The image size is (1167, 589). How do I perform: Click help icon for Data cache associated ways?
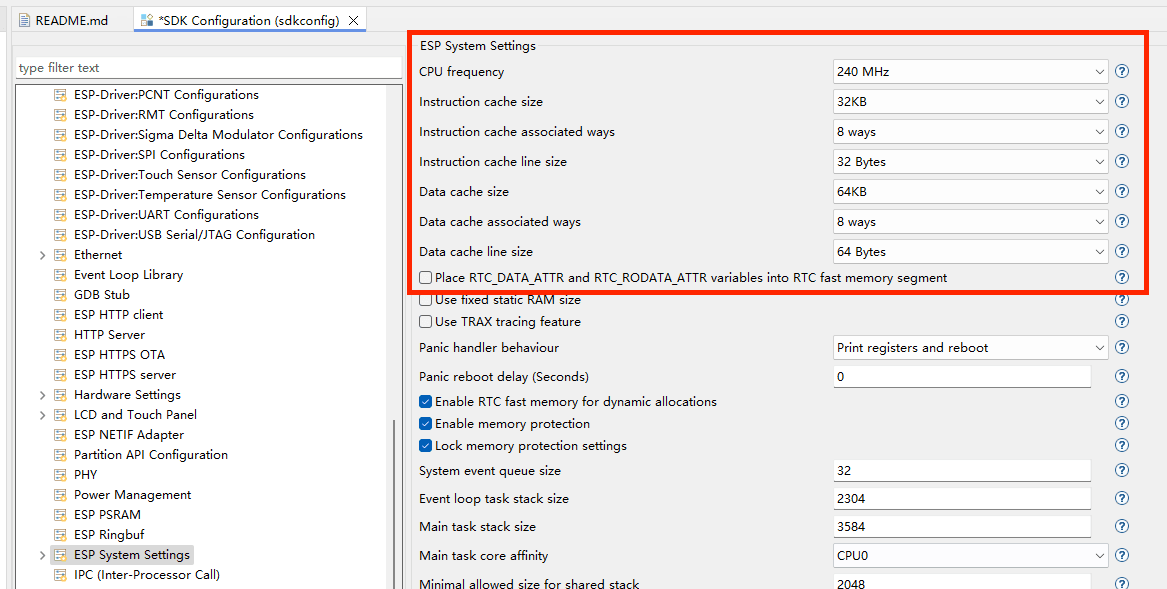click(x=1122, y=221)
